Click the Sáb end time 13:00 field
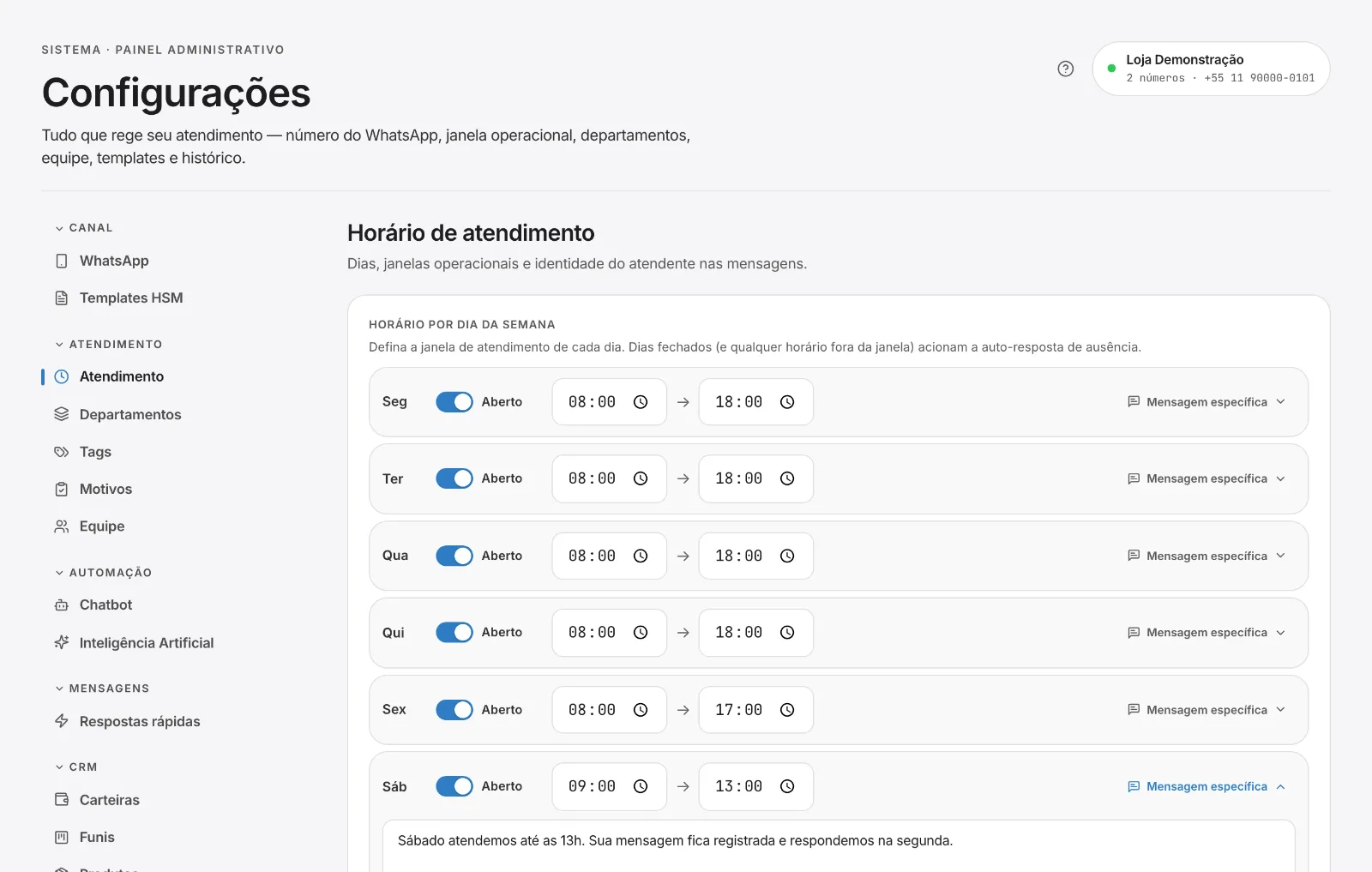The height and width of the screenshot is (872, 1372). tap(756, 786)
